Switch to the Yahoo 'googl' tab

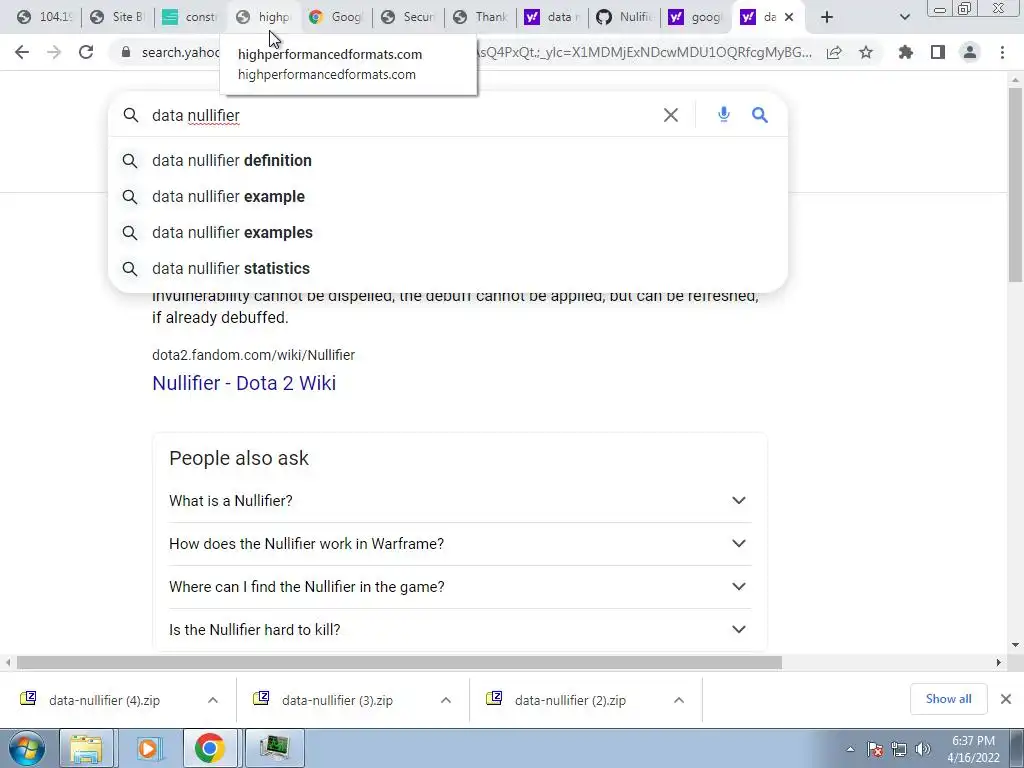(696, 17)
